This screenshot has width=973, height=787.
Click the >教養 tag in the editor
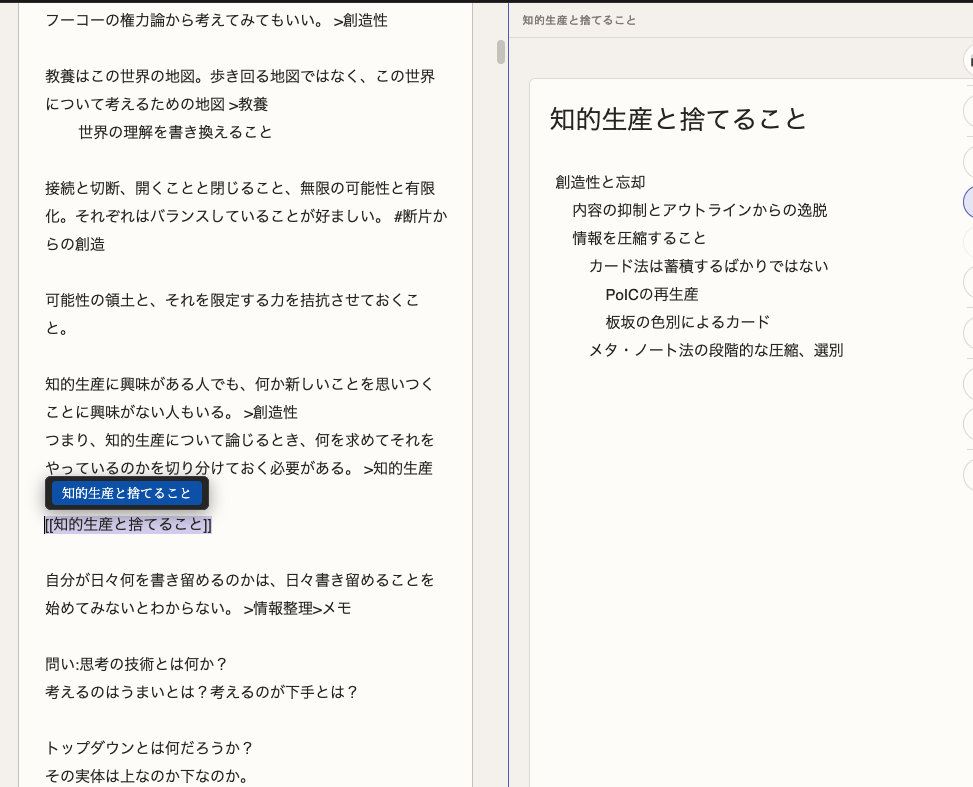coord(248,104)
